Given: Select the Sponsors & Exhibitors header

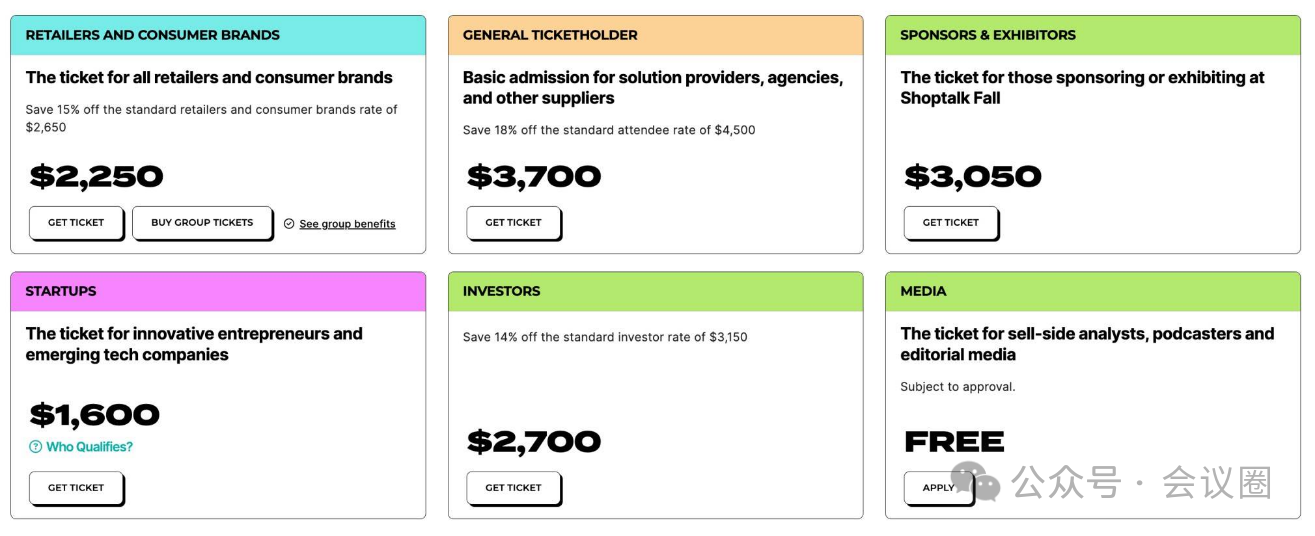Looking at the screenshot, I should 1093,35.
